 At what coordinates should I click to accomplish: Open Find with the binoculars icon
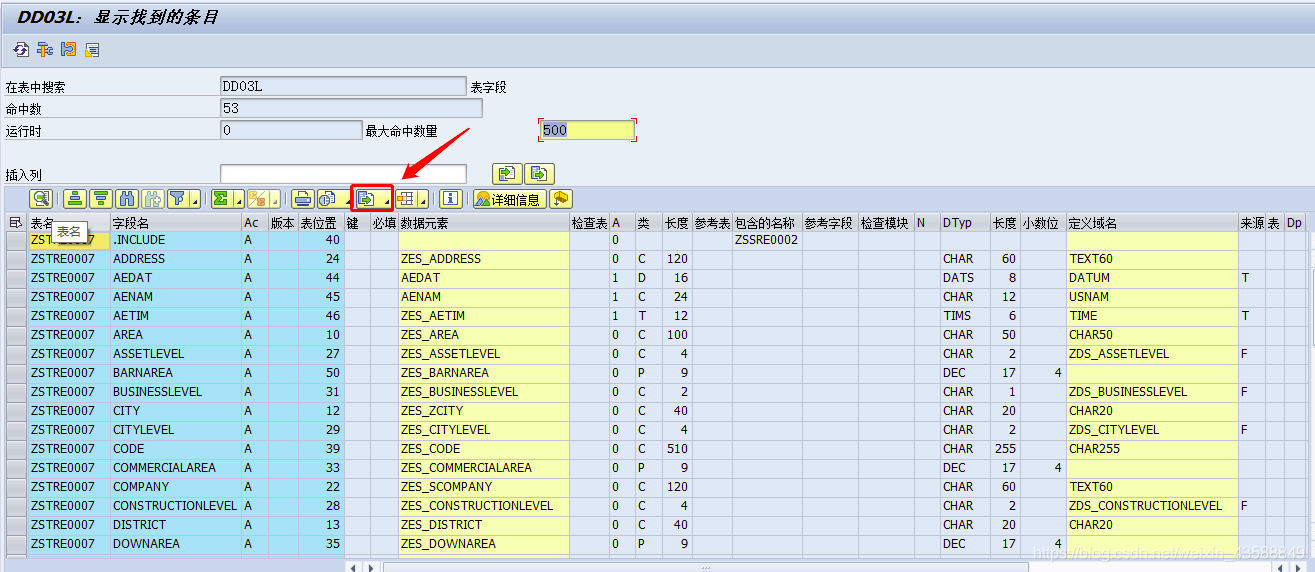pos(127,199)
